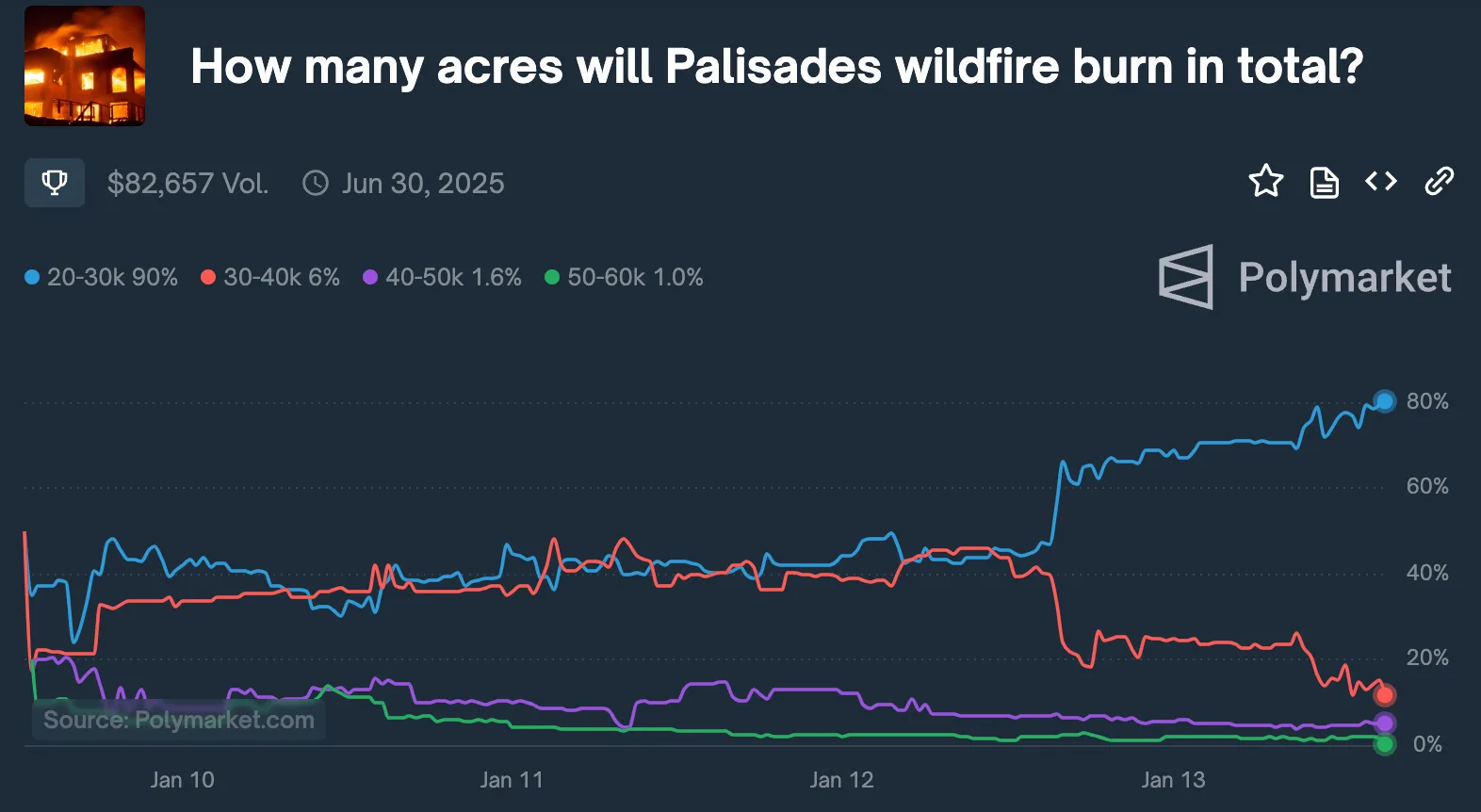This screenshot has height=812, width=1481.
Task: Hide the 50-60k green series
Action: click(x=627, y=277)
